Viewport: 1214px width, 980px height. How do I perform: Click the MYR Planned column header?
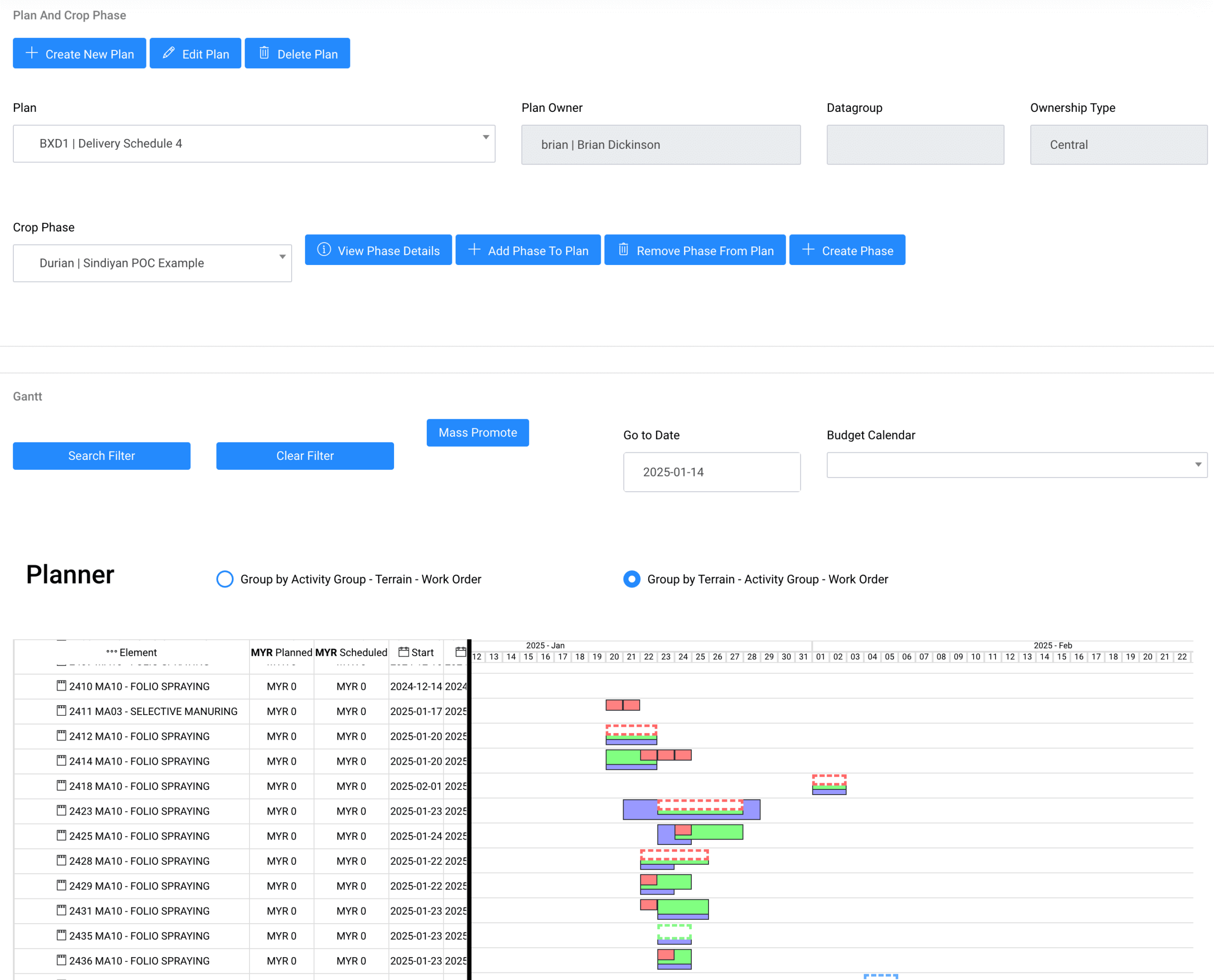(x=281, y=652)
